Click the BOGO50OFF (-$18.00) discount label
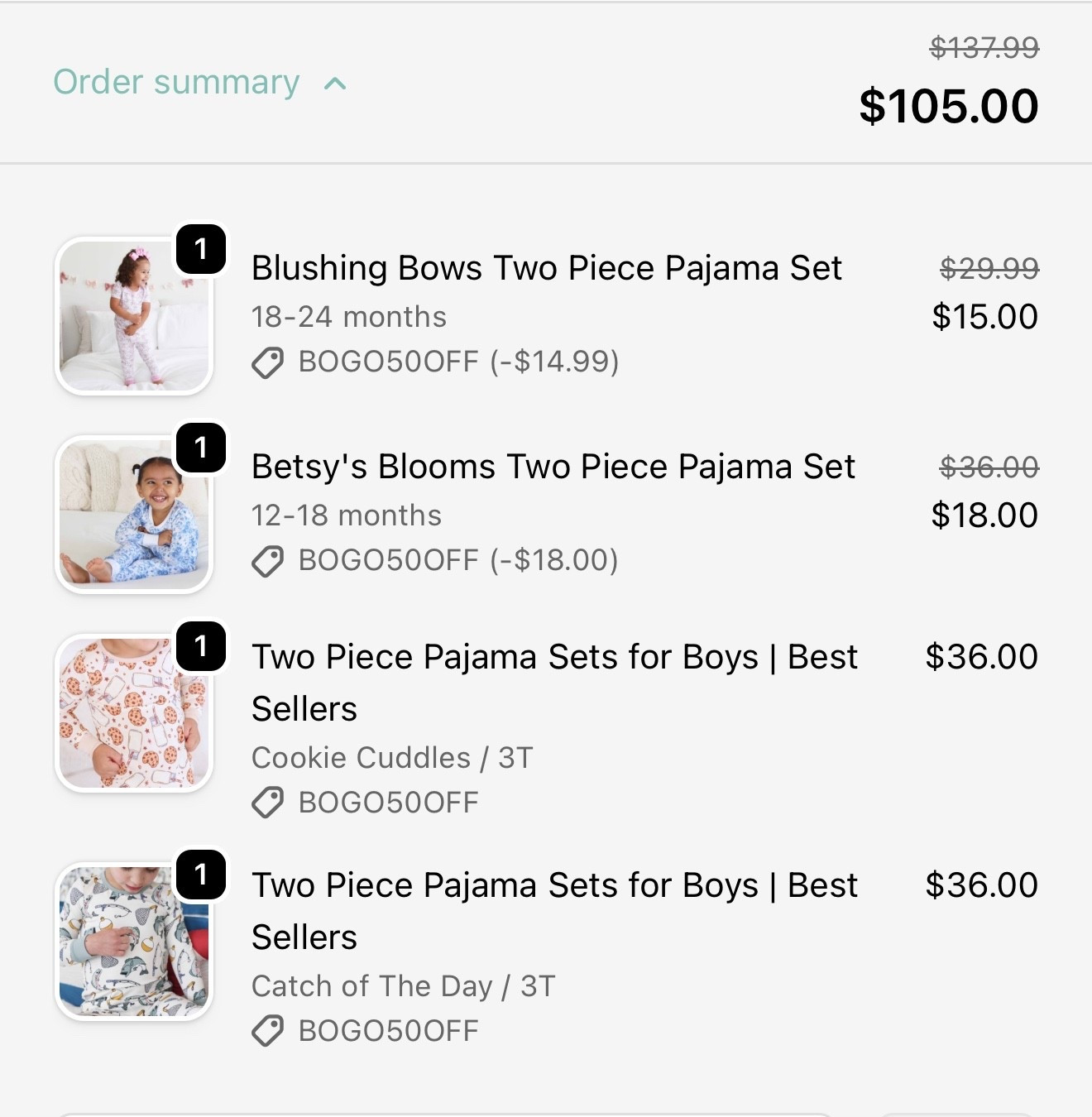This screenshot has width=1092, height=1117. 458,560
